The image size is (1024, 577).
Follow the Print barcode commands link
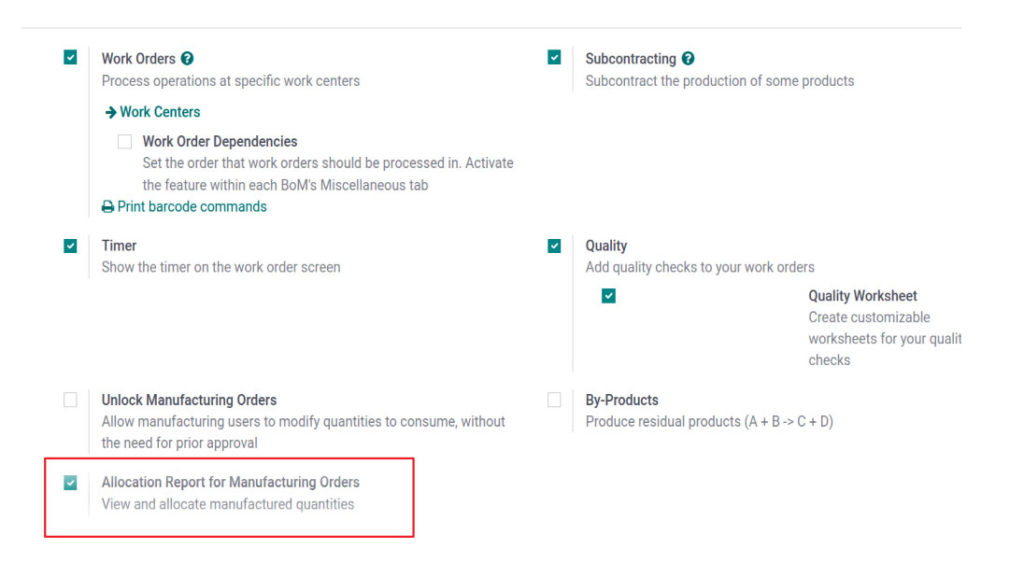[x=192, y=206]
